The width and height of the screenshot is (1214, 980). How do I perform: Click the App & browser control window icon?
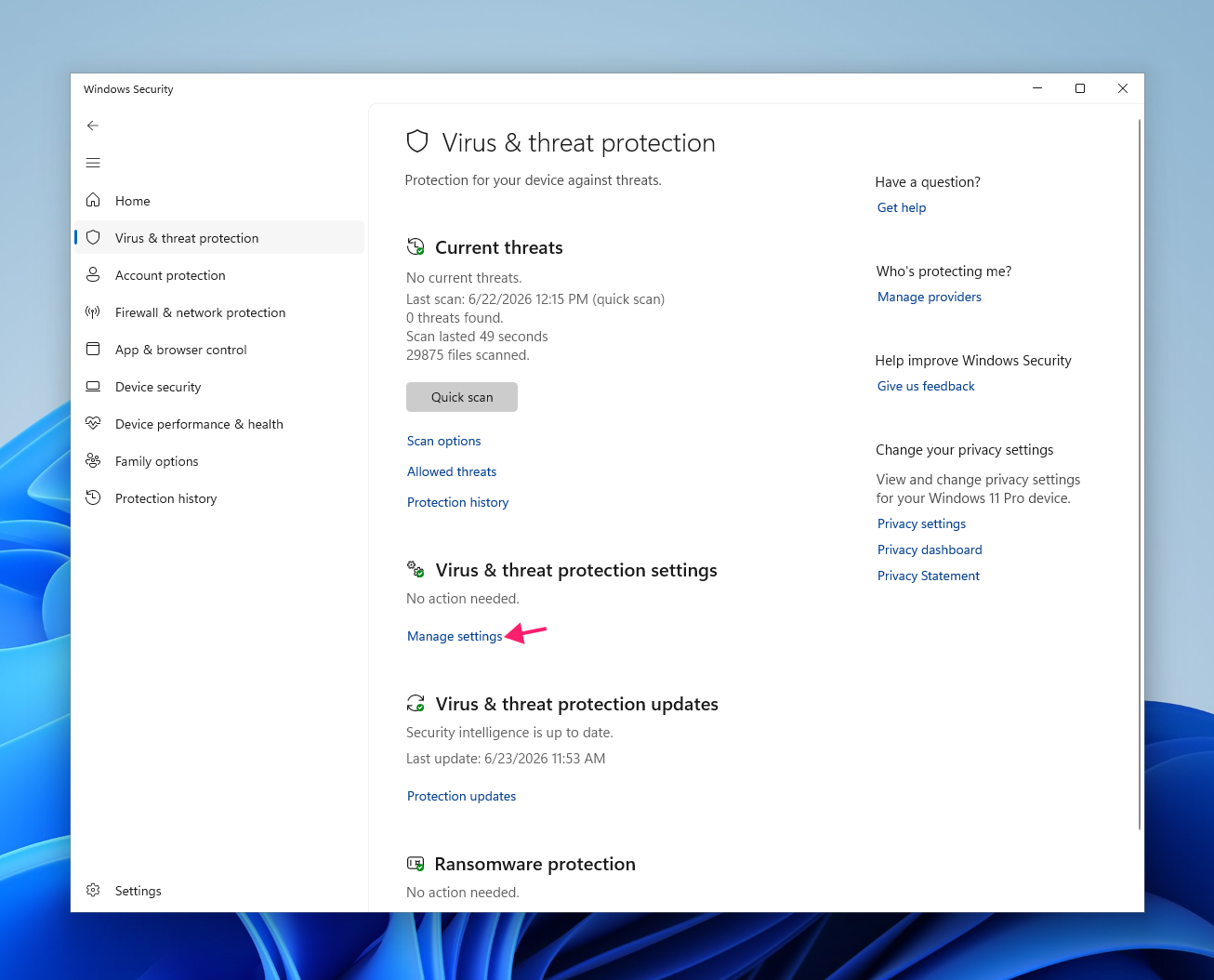click(93, 349)
